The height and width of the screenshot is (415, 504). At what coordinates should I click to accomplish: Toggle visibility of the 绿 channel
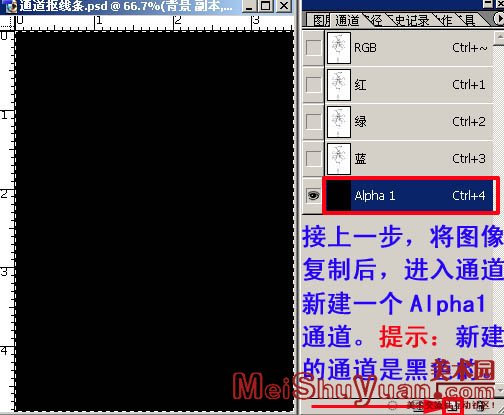coord(313,121)
